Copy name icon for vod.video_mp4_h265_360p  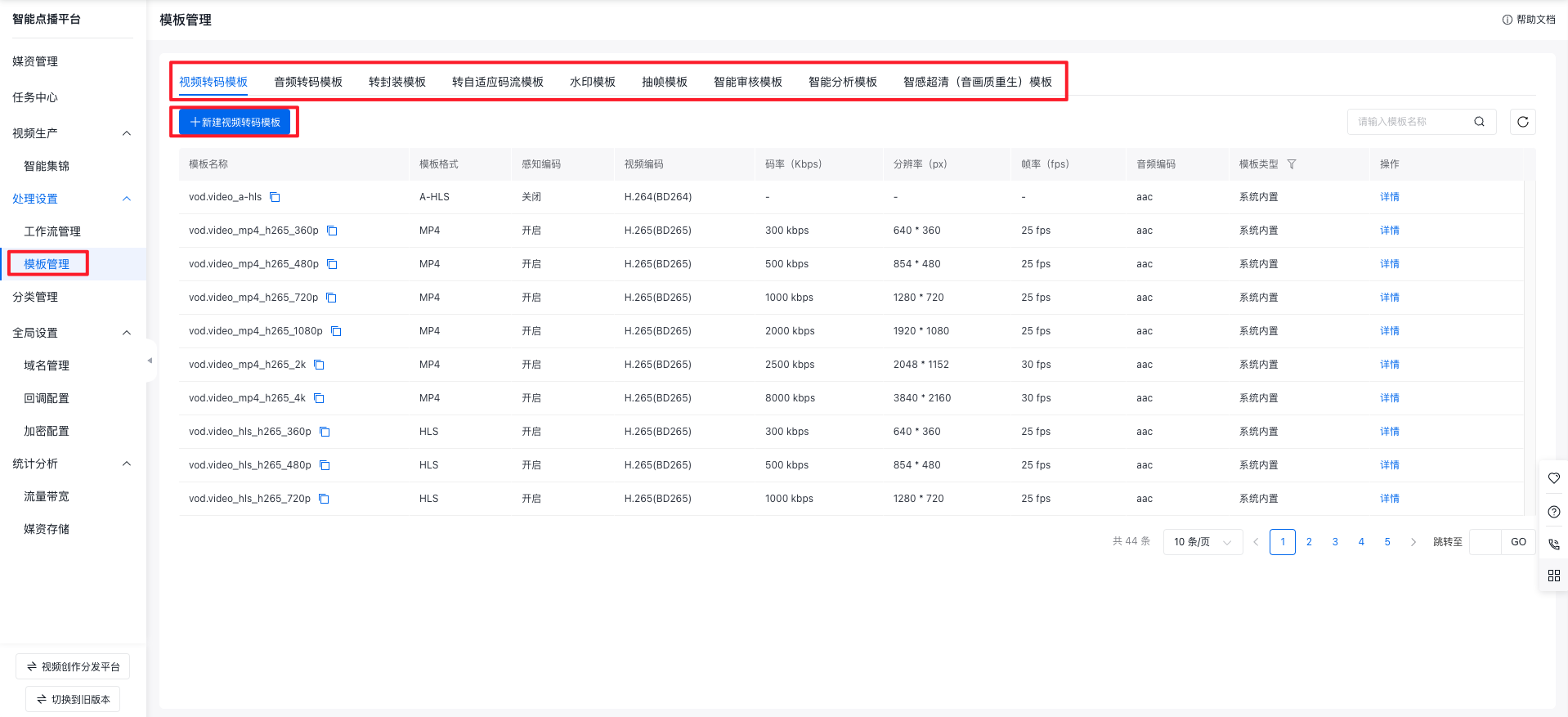(332, 231)
